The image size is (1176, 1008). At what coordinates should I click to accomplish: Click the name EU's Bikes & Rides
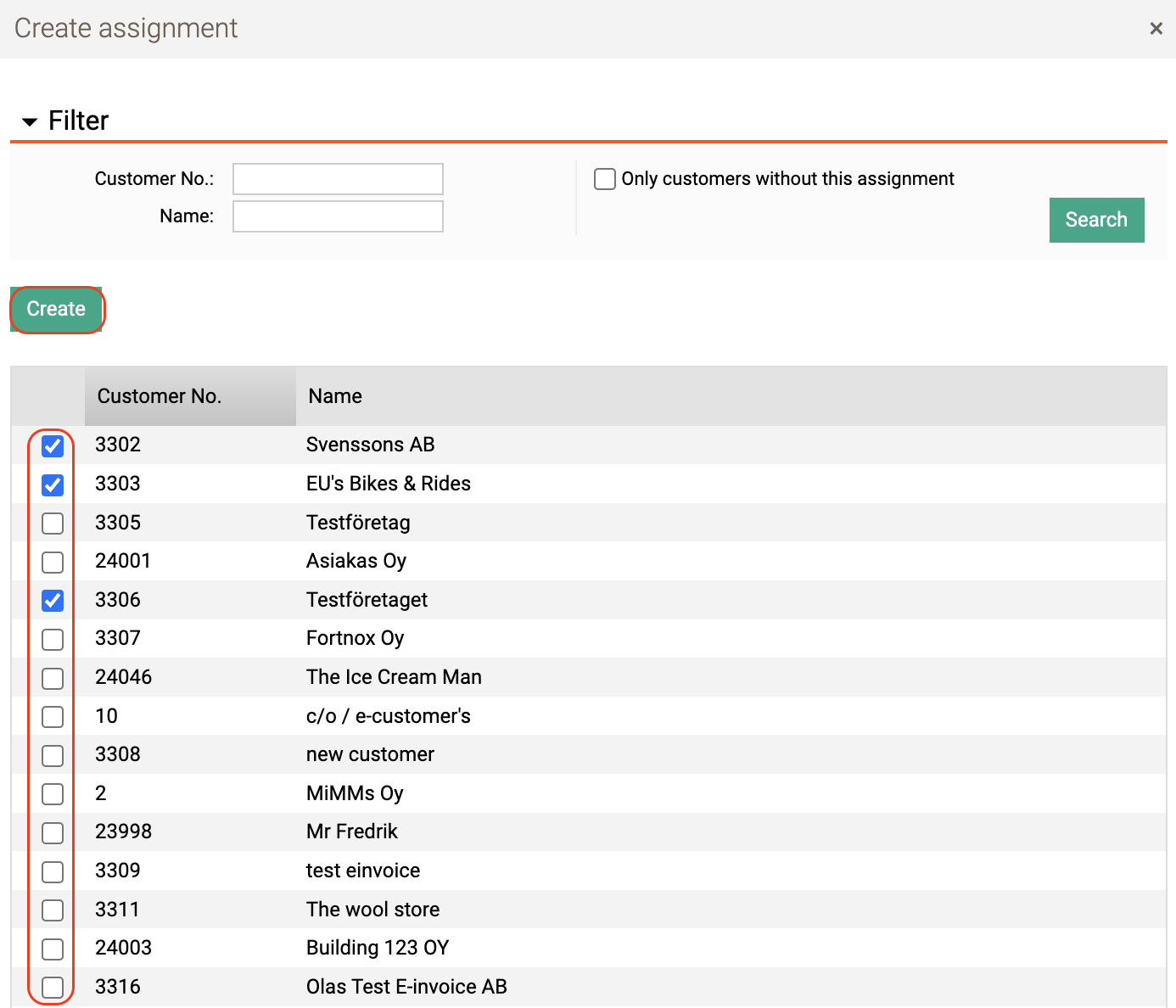click(x=389, y=484)
